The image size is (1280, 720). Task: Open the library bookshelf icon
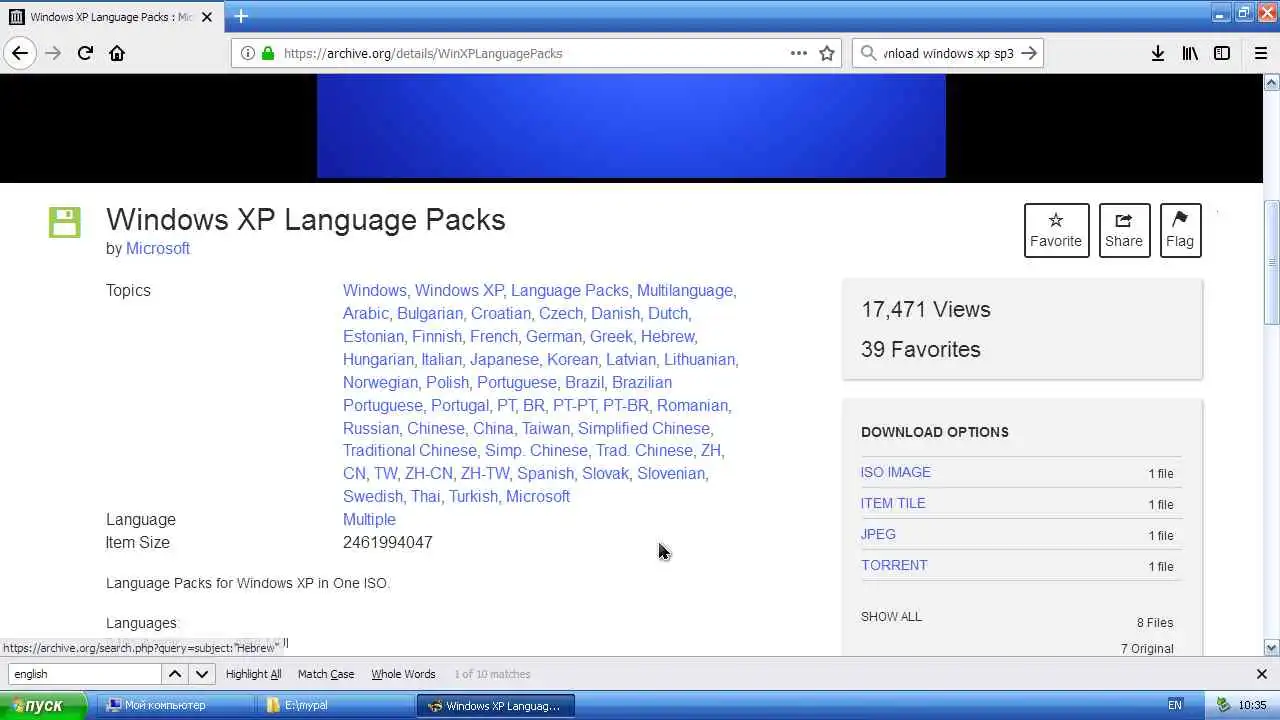1190,53
